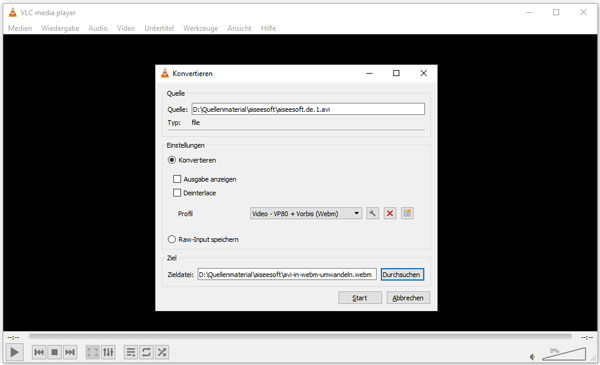Click remaining time label right of seek bar

point(587,337)
